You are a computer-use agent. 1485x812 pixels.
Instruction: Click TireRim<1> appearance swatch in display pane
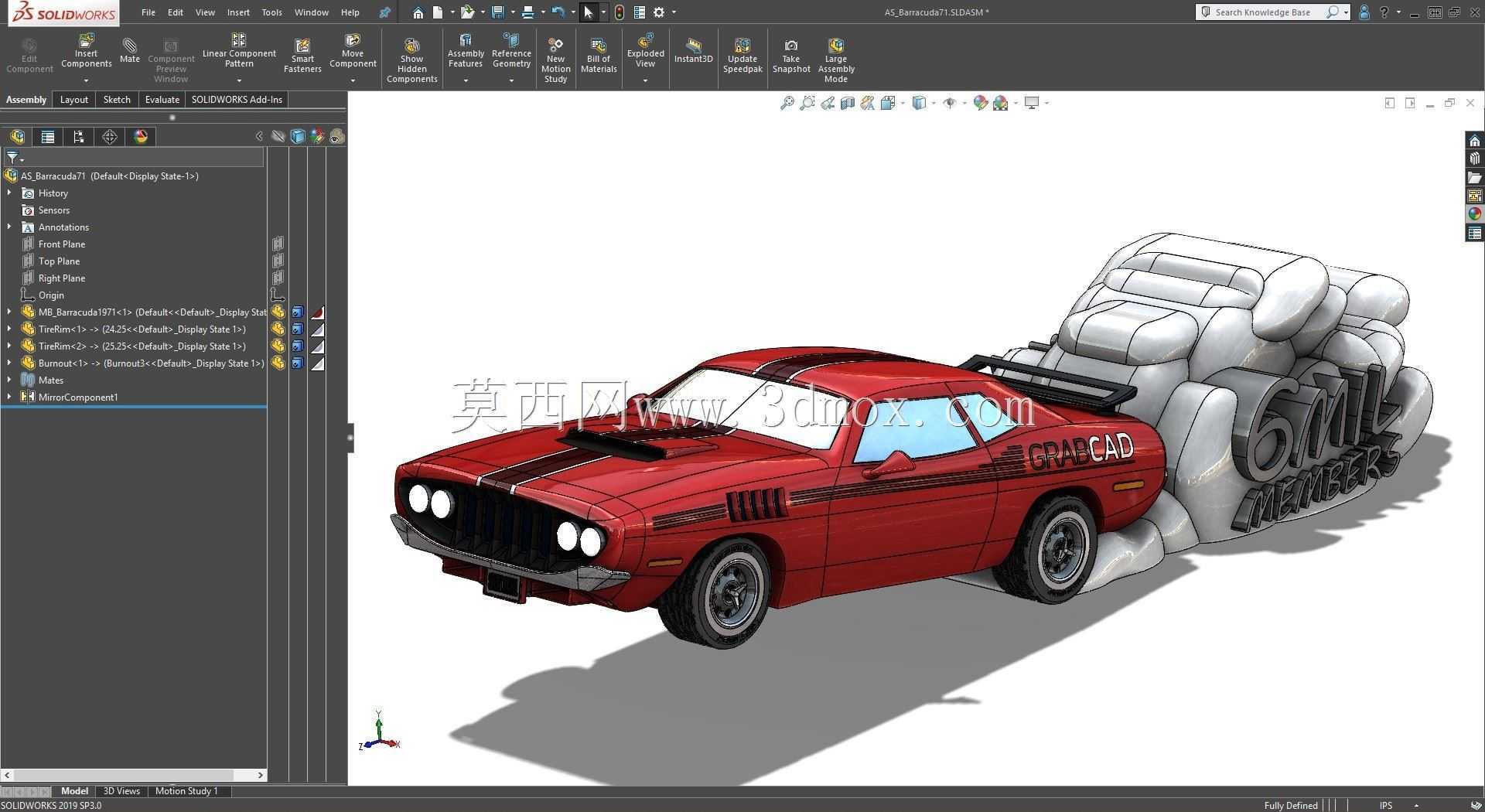point(317,329)
